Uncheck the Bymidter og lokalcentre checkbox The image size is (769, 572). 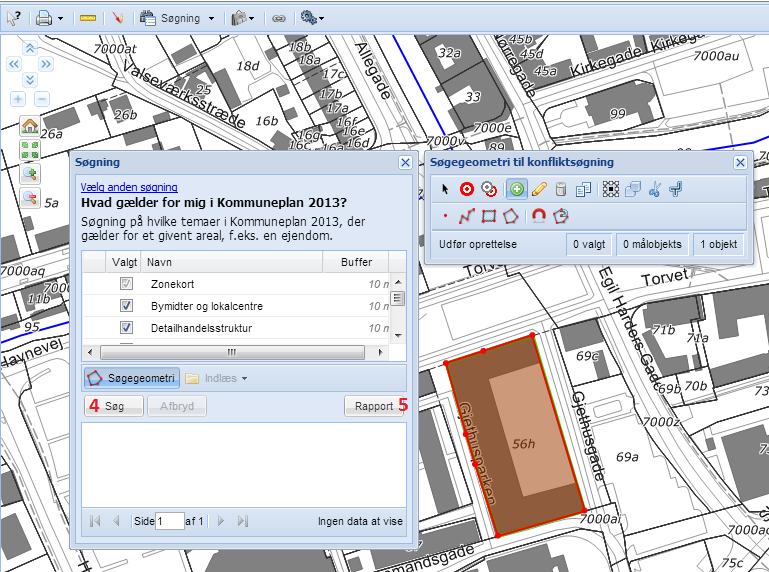pyautogui.click(x=126, y=305)
